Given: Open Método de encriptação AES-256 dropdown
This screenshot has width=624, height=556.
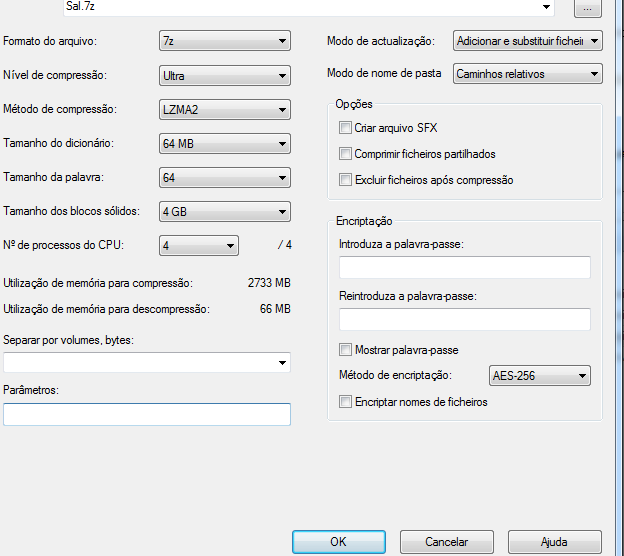Looking at the screenshot, I should (539, 376).
